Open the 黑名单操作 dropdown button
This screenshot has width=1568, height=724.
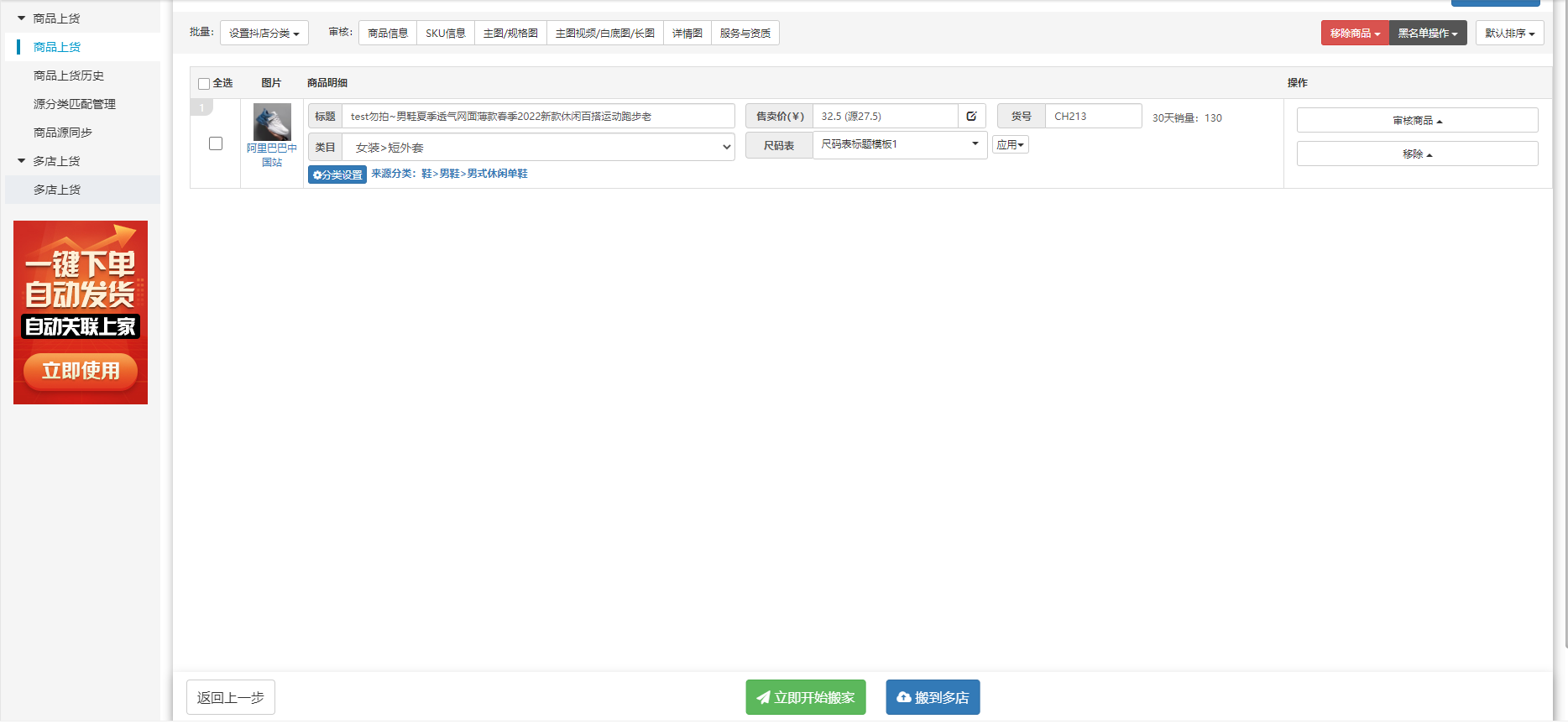click(x=1427, y=34)
